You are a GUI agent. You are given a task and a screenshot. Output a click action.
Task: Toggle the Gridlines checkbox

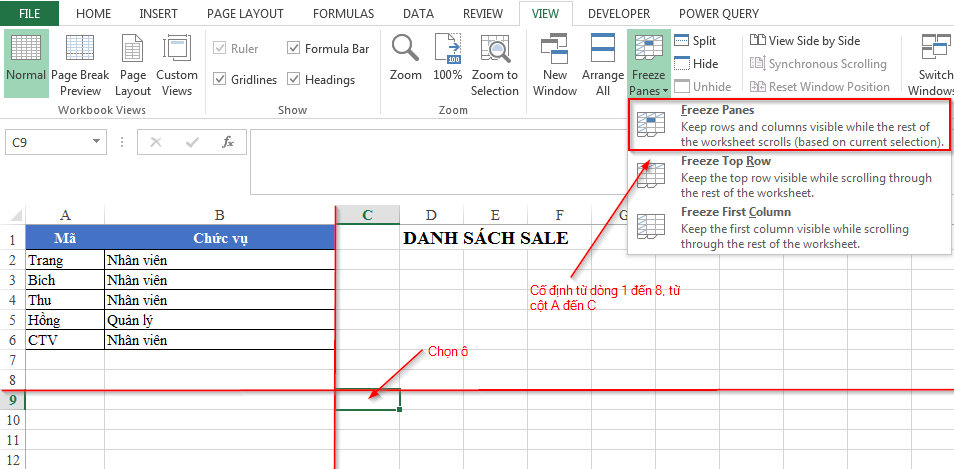220,80
